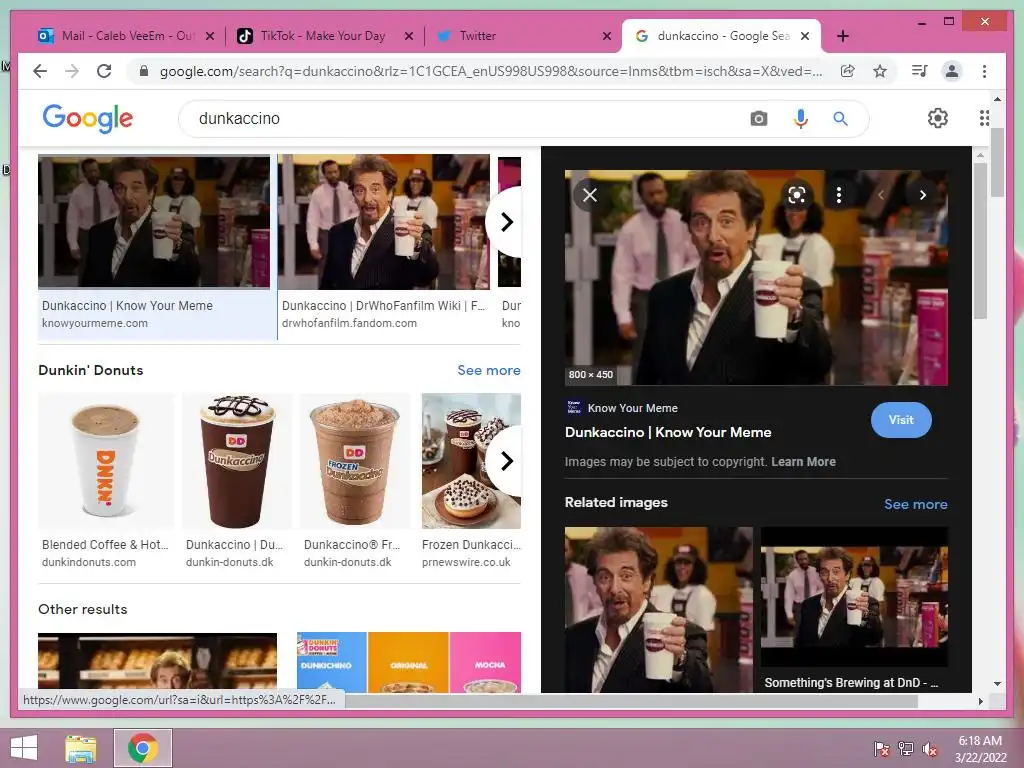Open preview image three-dot options

[839, 195]
